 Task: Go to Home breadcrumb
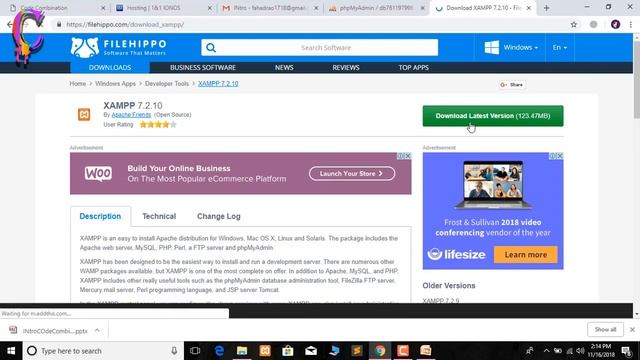pyautogui.click(x=78, y=84)
